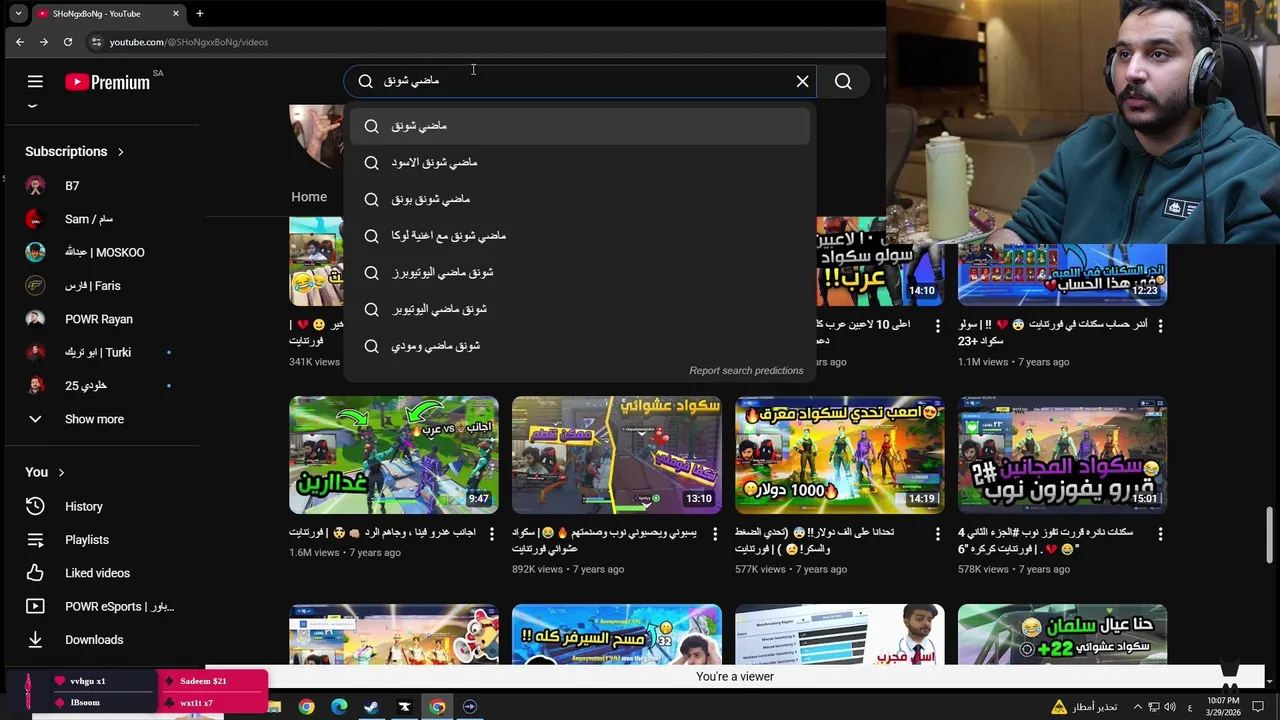1280x720 pixels.
Task: Open a new browser tab
Action: (200, 14)
